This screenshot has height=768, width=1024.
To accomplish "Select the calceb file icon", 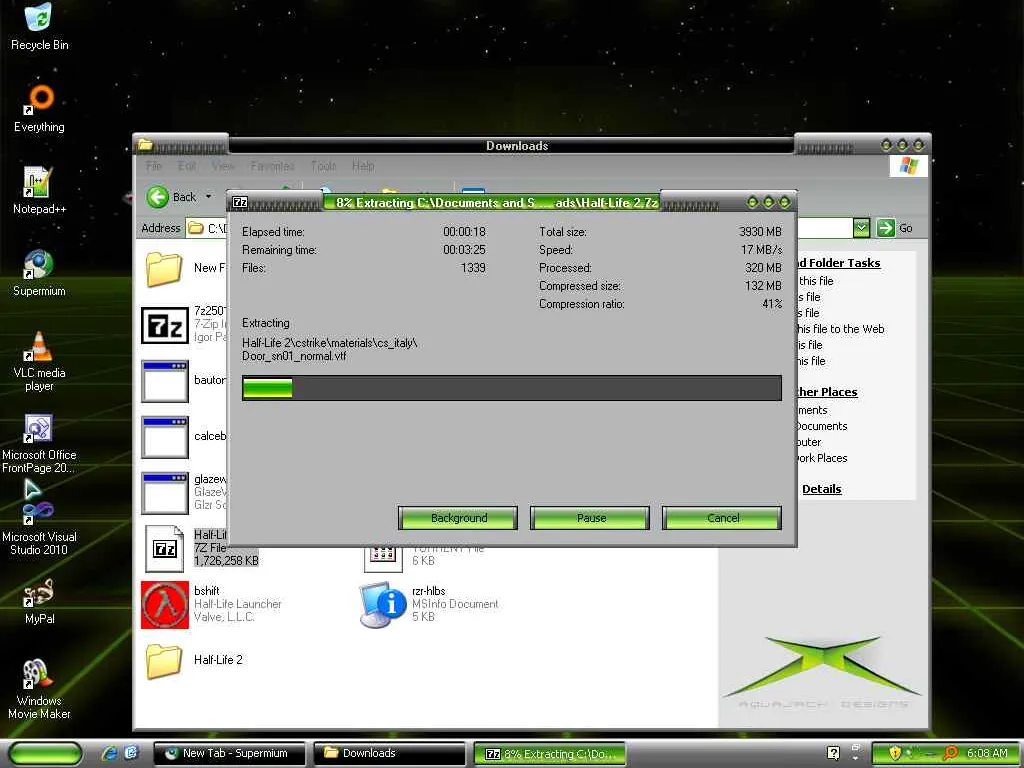I will tap(165, 437).
